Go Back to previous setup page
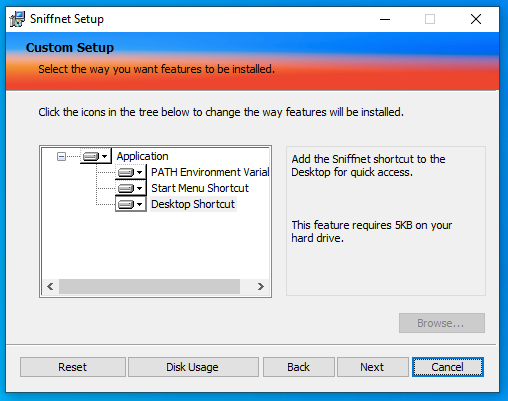The width and height of the screenshot is (508, 401). pos(299,367)
